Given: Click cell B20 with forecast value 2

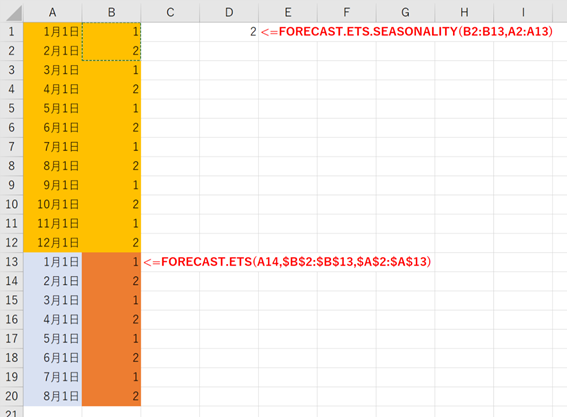Looking at the screenshot, I should tap(111, 396).
